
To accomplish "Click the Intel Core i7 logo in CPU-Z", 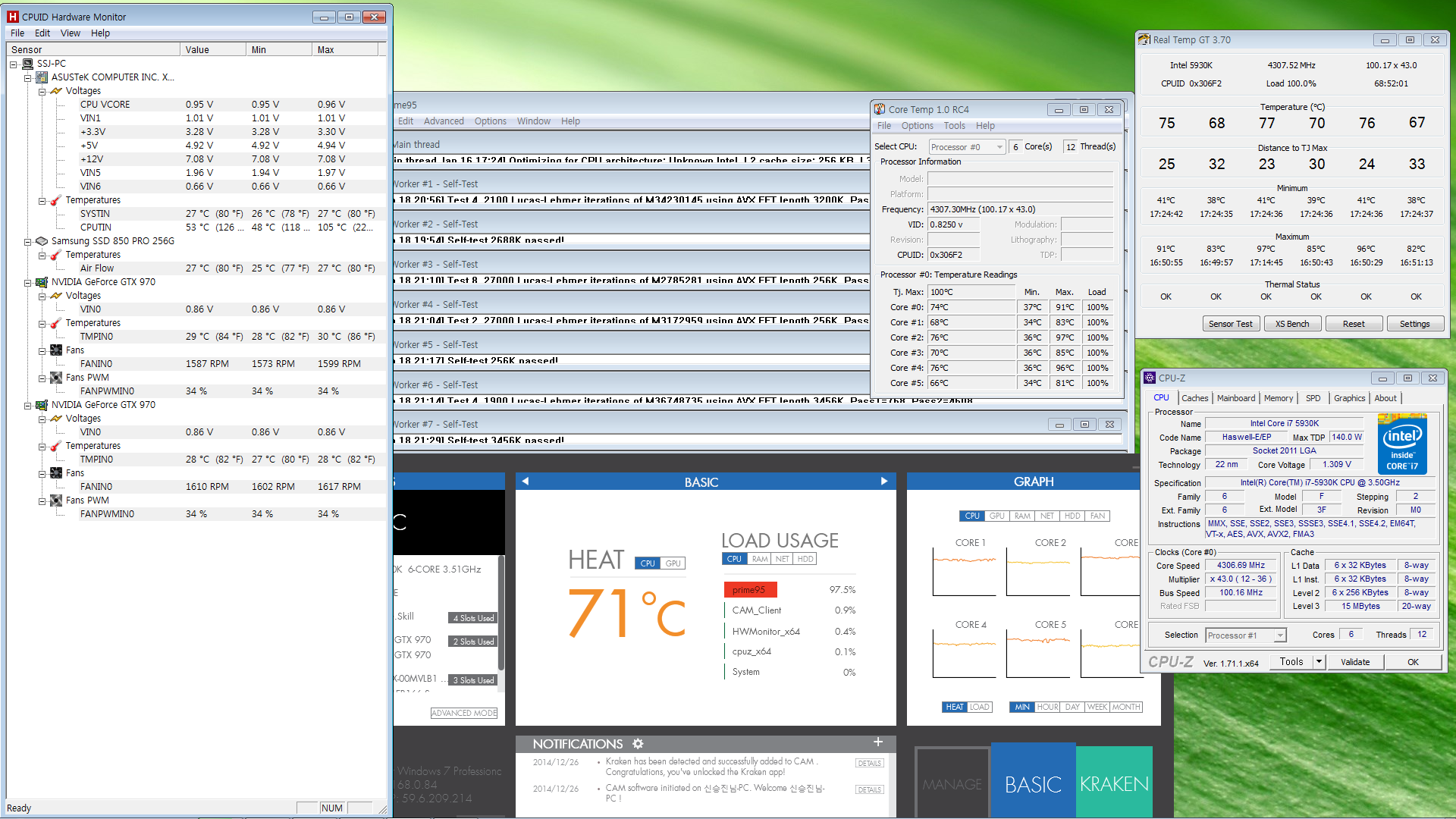I will point(1402,444).
